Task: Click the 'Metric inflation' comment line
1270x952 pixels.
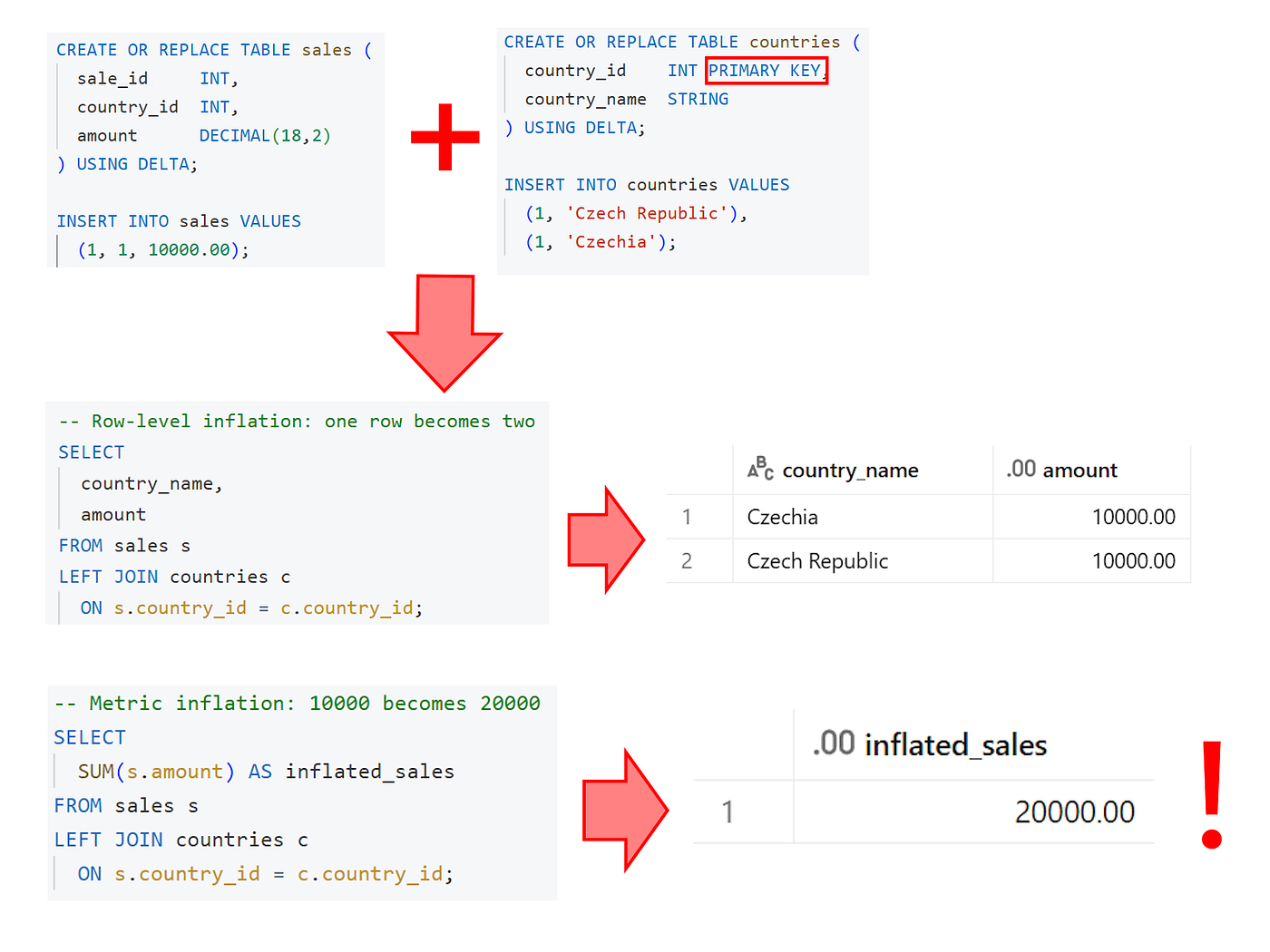Action: pos(297,704)
